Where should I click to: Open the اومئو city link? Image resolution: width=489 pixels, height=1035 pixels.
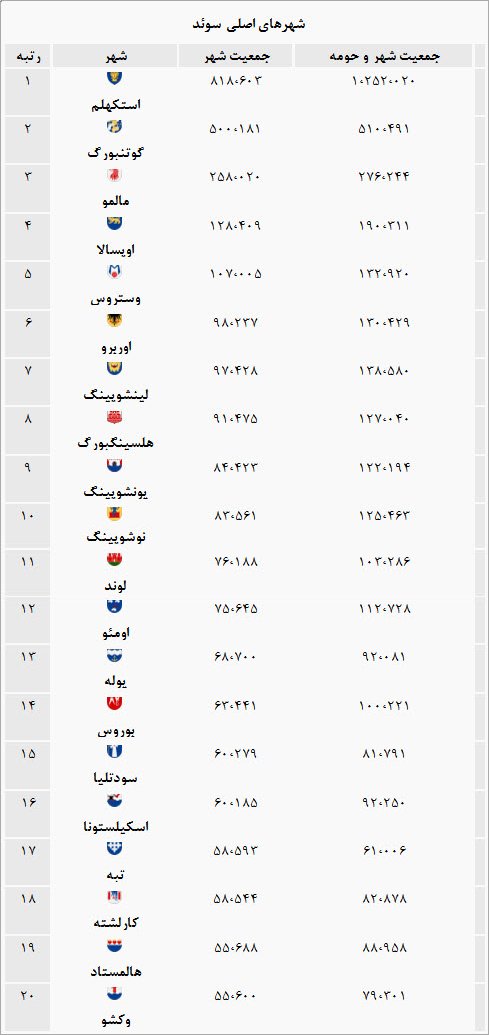114,632
